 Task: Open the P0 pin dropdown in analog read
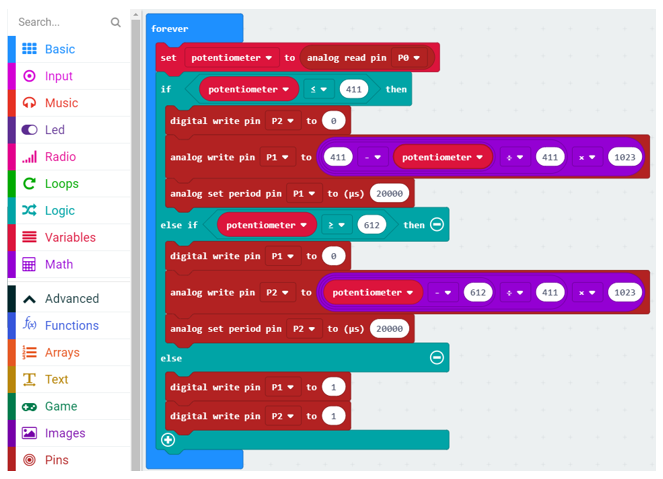coord(408,58)
